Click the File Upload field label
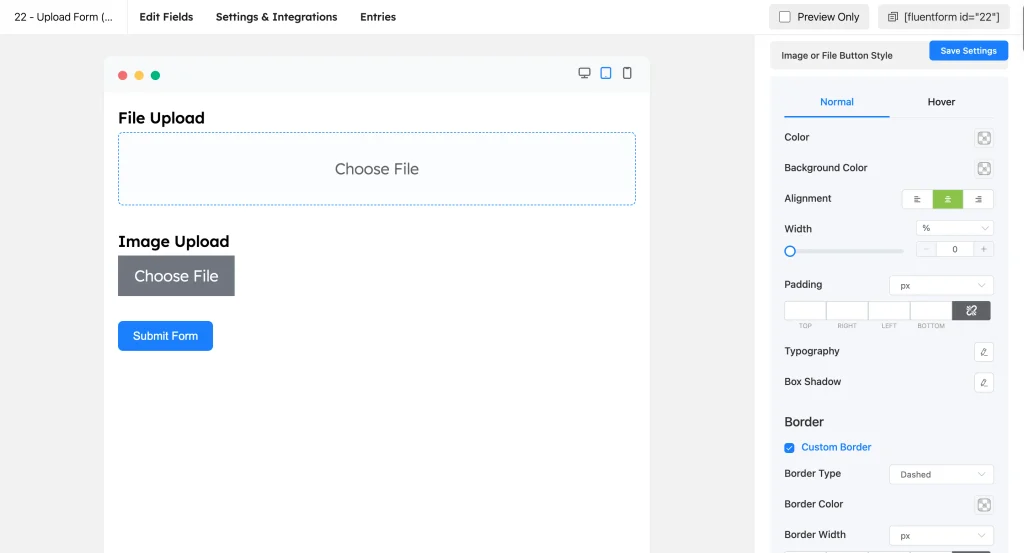Image resolution: width=1024 pixels, height=553 pixels. tap(161, 118)
